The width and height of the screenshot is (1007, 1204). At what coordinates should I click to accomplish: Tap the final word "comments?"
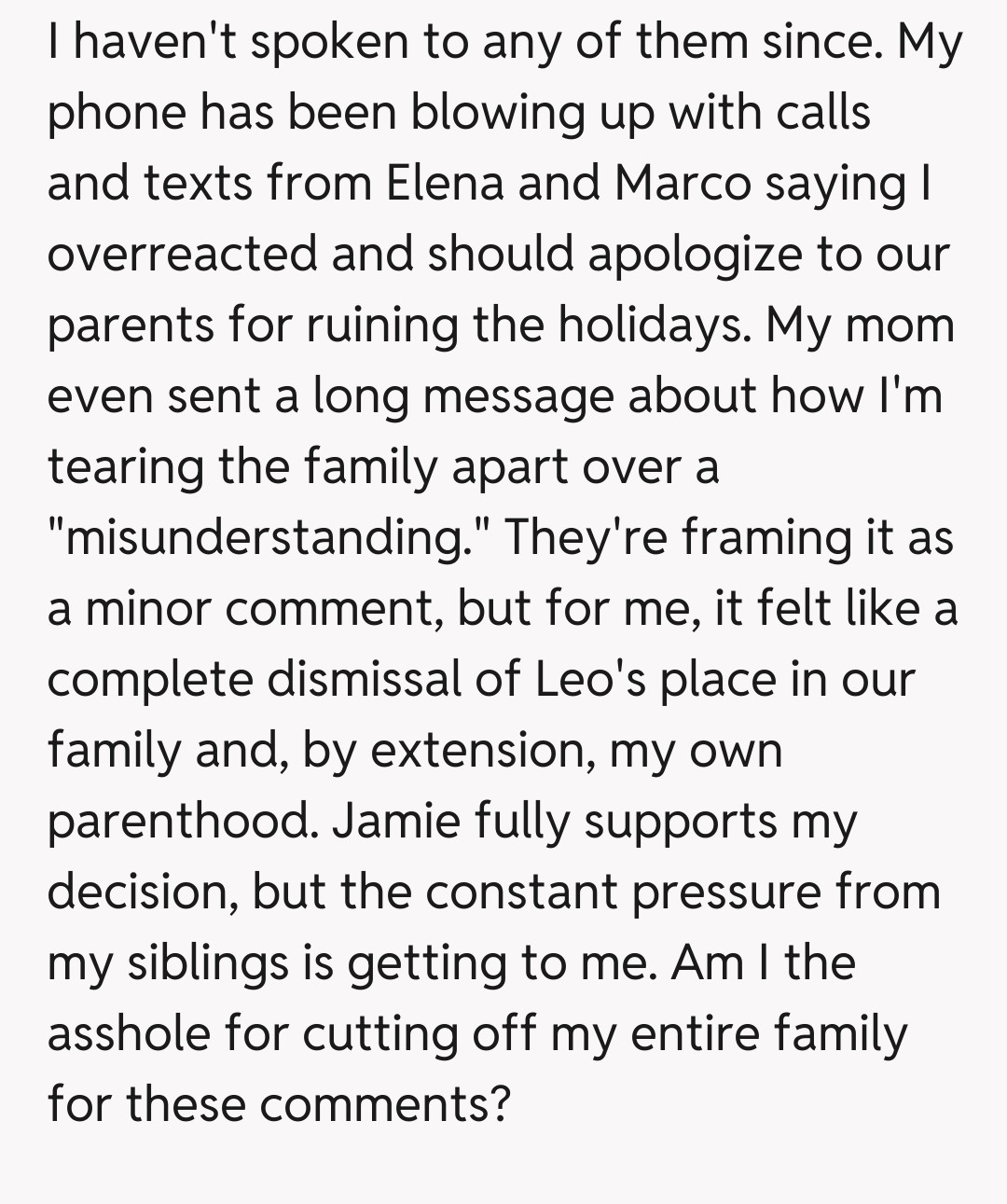pyautogui.click(x=385, y=1104)
